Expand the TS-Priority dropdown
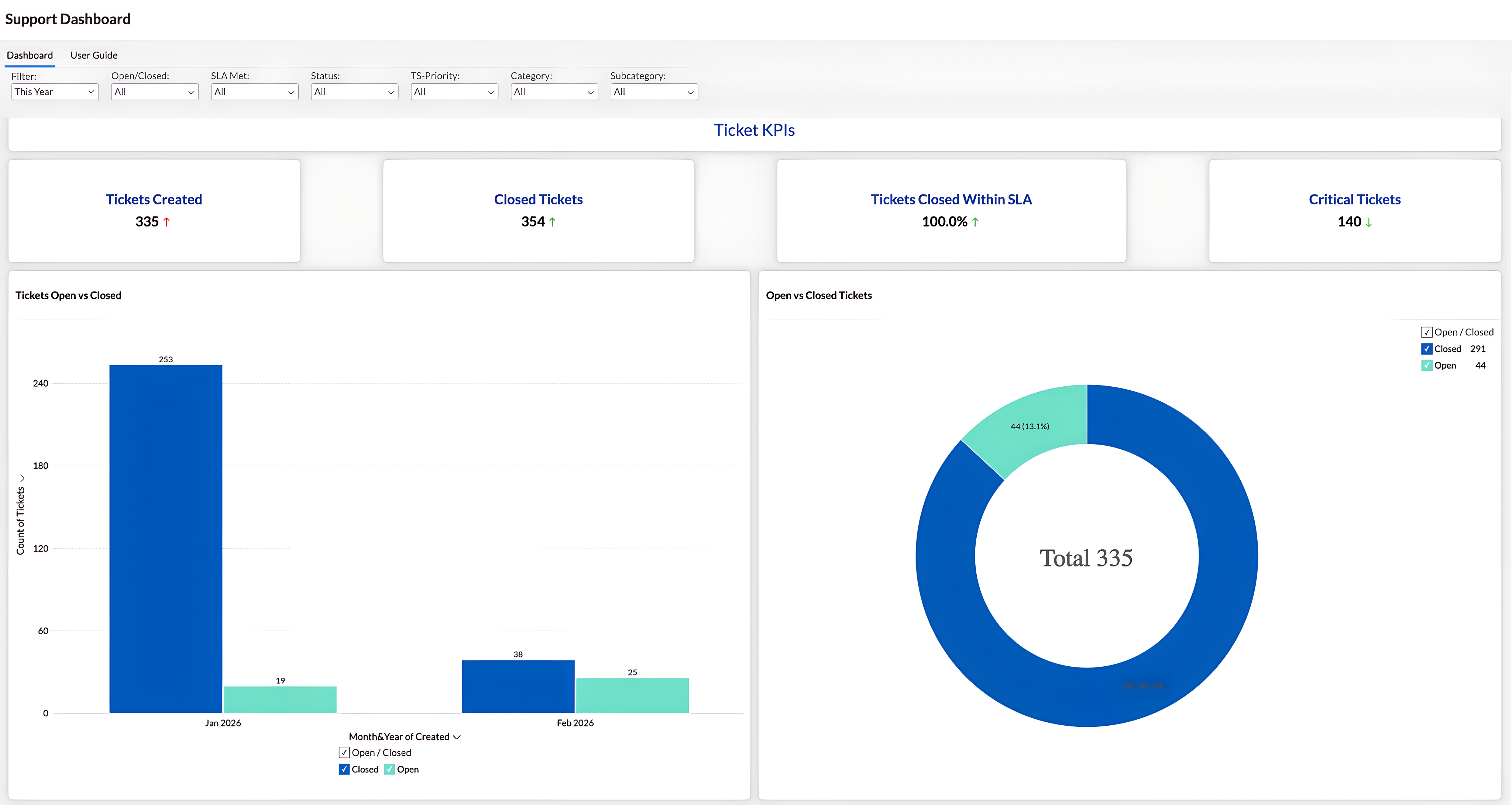This screenshot has height=805, width=1512. point(454,91)
